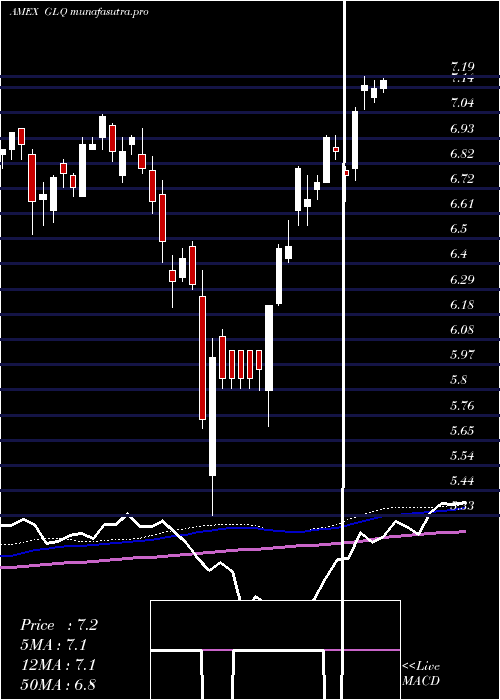Click the 6.5 price axis label

(459, 229)
